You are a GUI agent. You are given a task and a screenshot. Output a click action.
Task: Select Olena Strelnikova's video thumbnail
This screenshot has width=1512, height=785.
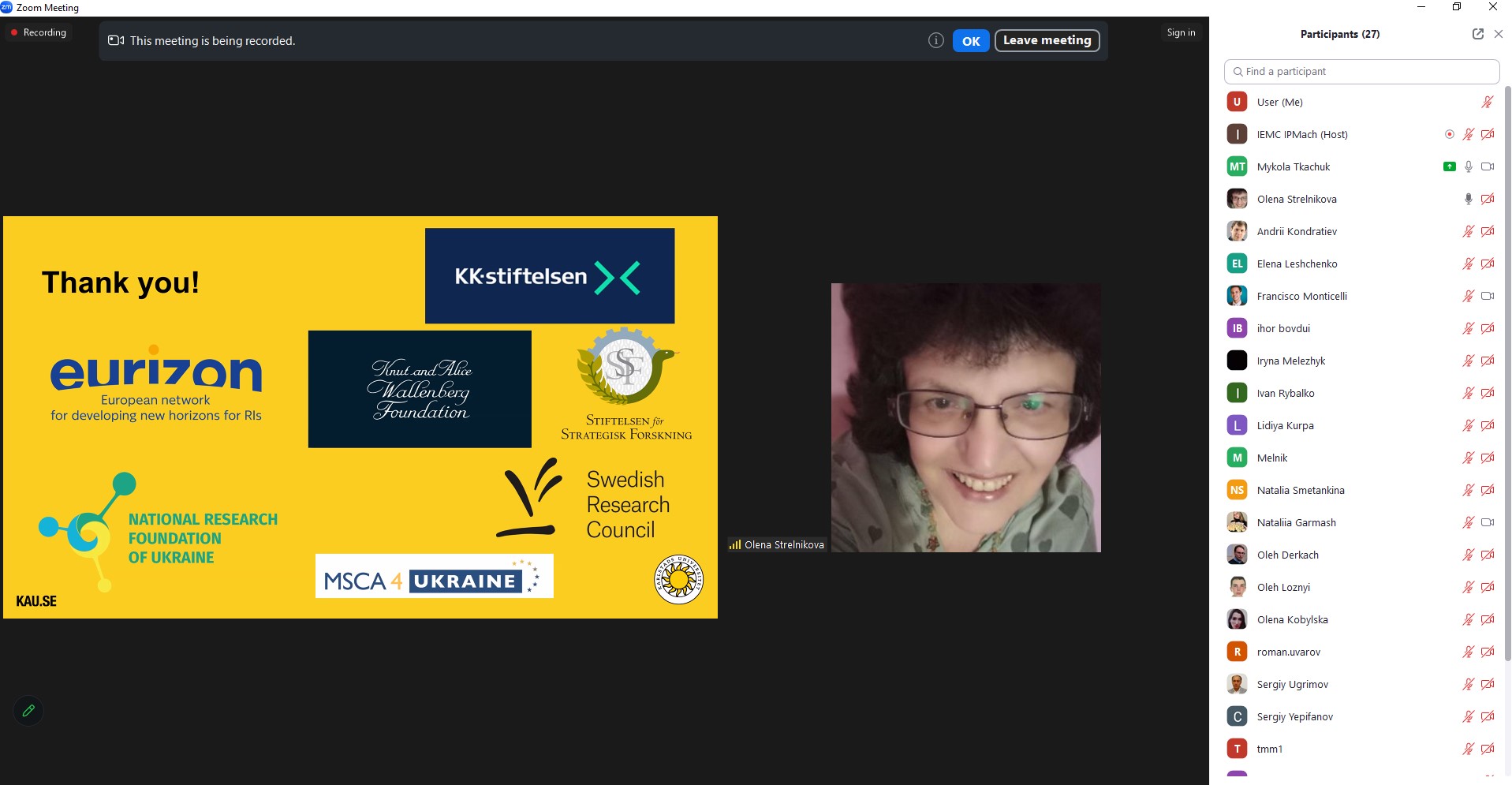pos(965,417)
